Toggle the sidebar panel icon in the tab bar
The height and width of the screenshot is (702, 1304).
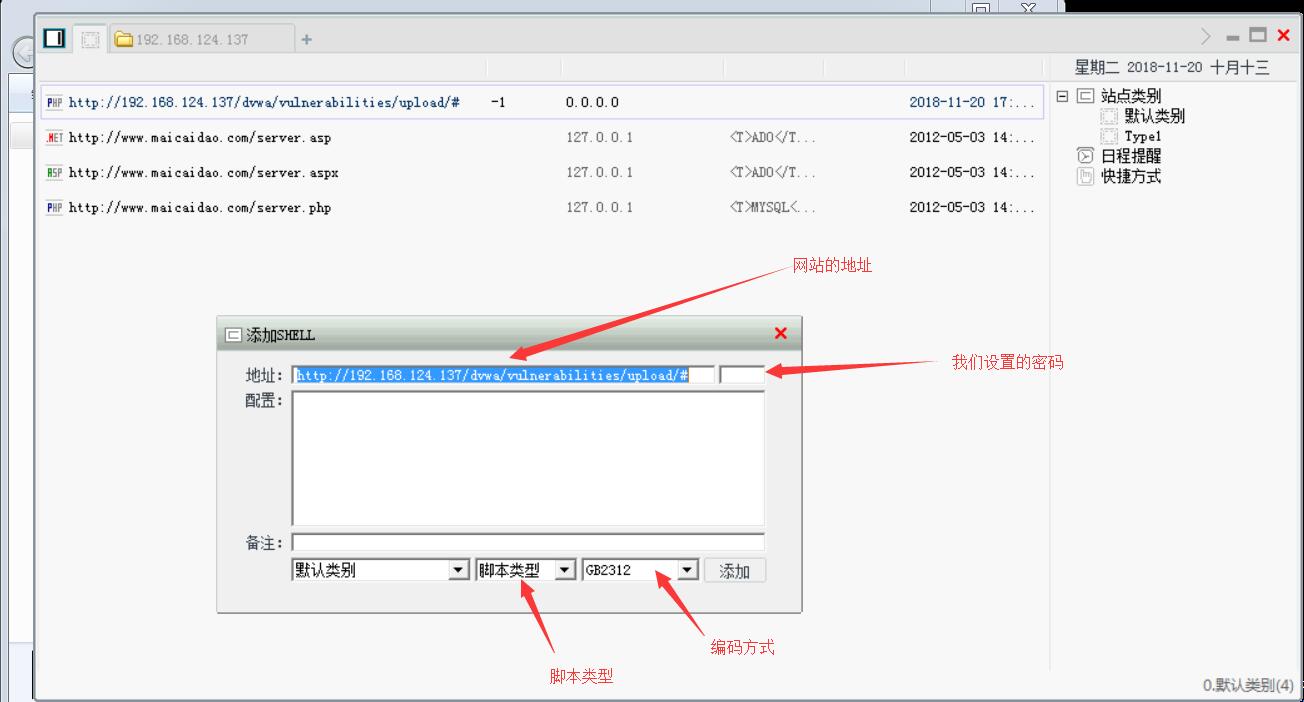(54, 38)
